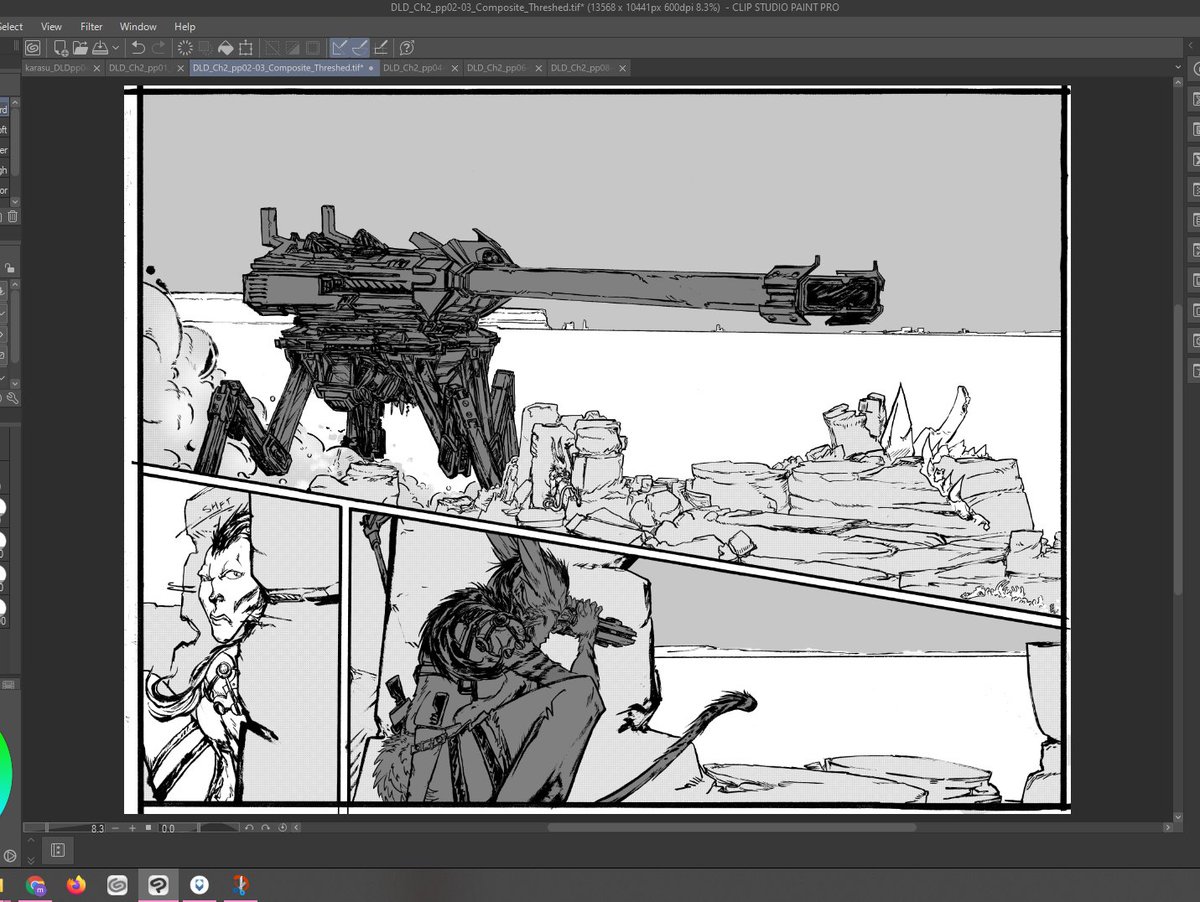Select the DLD_Ch2_pp02-03_Composite_Threshed.tif tab
The height and width of the screenshot is (902, 1200).
(x=284, y=68)
